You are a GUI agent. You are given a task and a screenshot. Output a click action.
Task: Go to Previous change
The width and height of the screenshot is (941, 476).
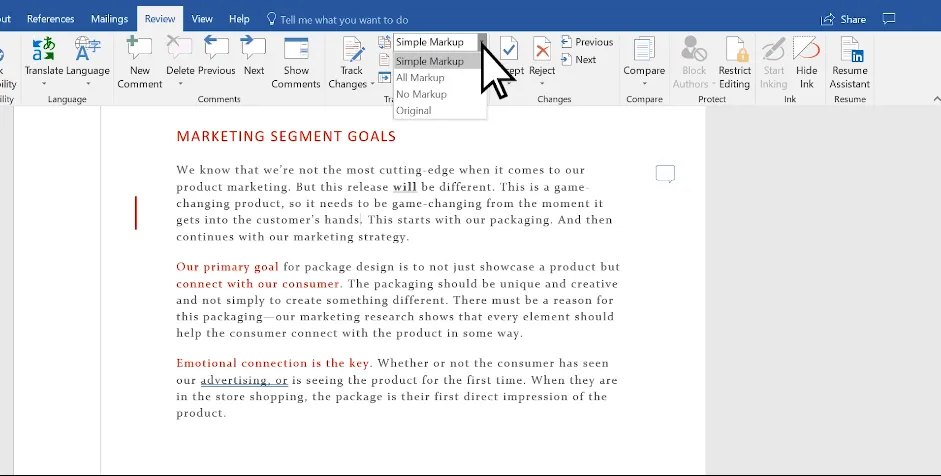(587, 42)
